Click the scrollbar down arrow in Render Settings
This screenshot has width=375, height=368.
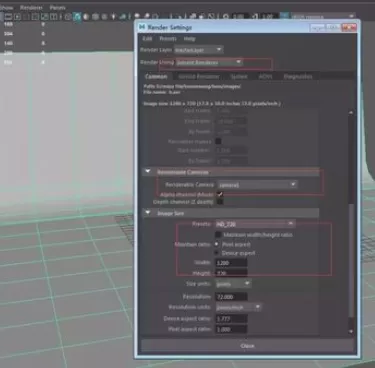pos(351,331)
